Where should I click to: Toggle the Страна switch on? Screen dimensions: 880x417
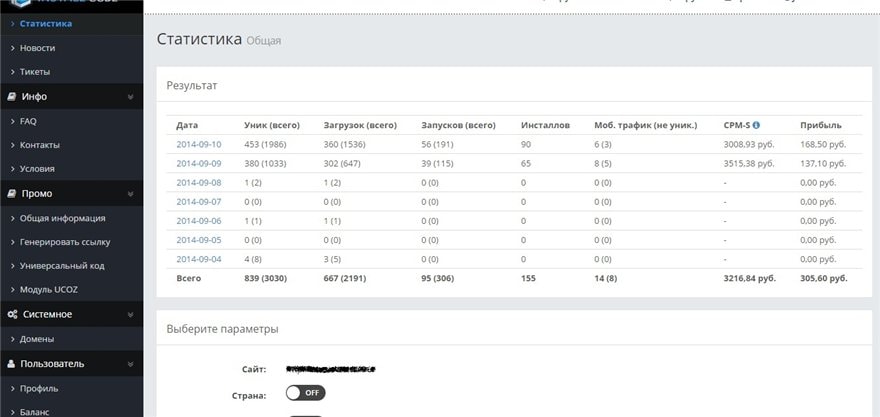pos(305,393)
